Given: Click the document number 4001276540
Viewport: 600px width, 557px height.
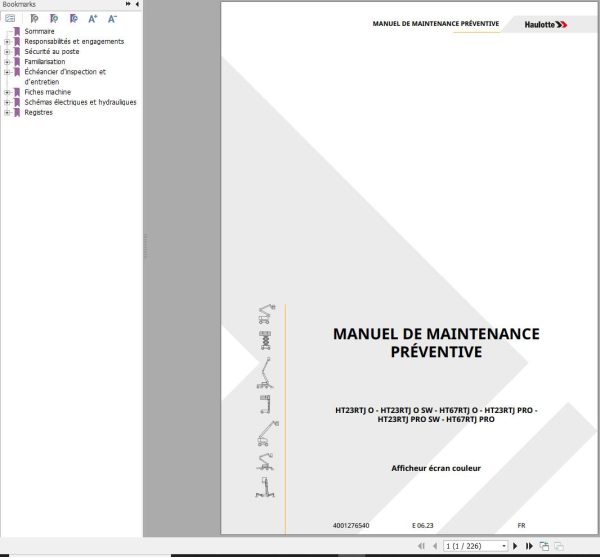Looking at the screenshot, I should point(351,526).
